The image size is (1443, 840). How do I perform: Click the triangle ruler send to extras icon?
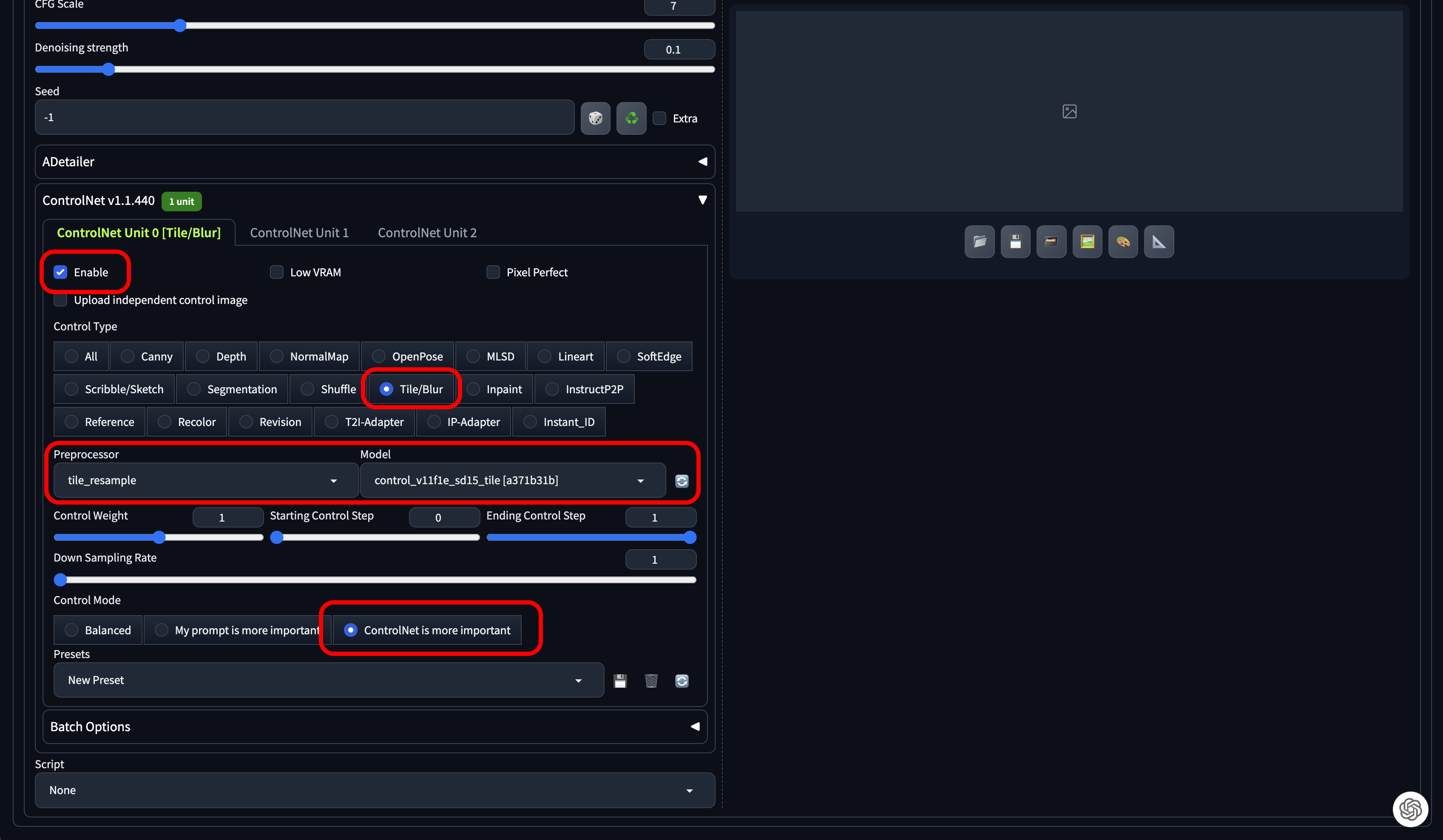[x=1159, y=241]
